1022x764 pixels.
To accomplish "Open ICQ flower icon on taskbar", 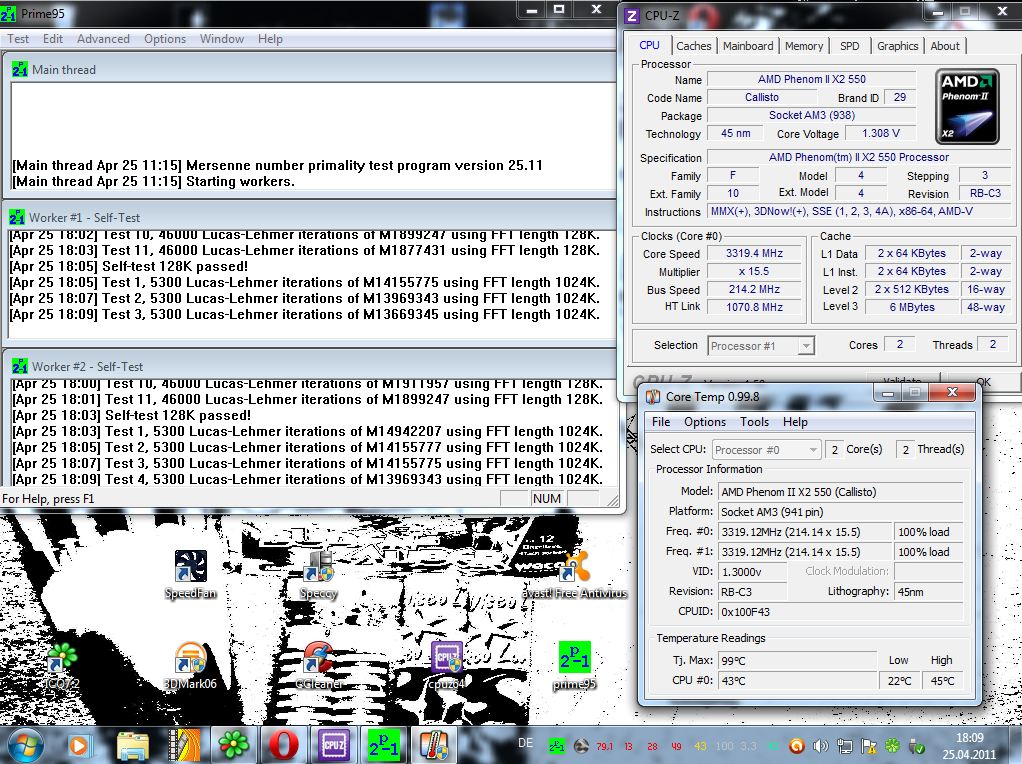I will (233, 745).
